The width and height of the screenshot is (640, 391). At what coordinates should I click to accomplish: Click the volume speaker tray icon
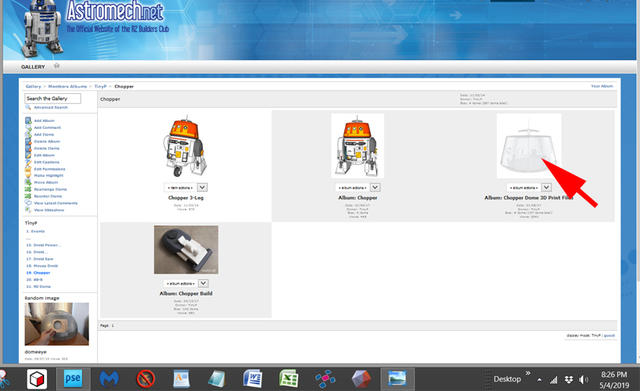(x=584, y=380)
